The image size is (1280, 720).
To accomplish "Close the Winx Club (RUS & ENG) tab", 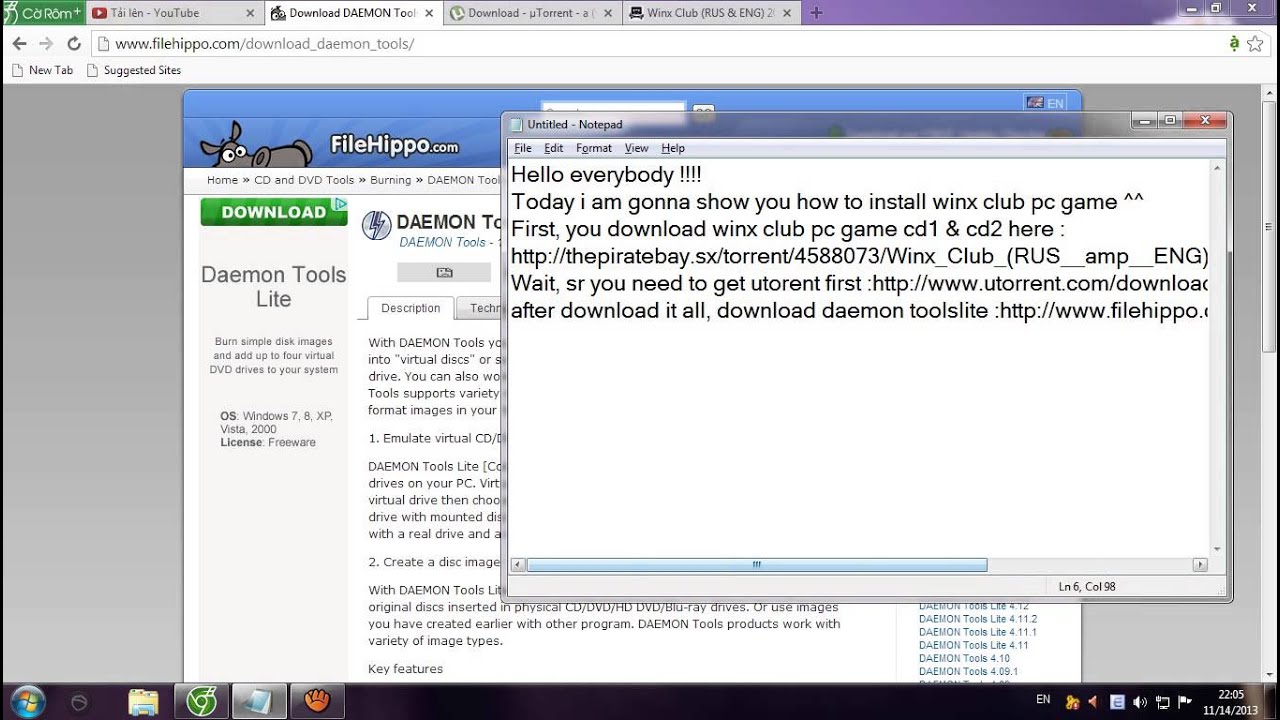I will tap(789, 13).
